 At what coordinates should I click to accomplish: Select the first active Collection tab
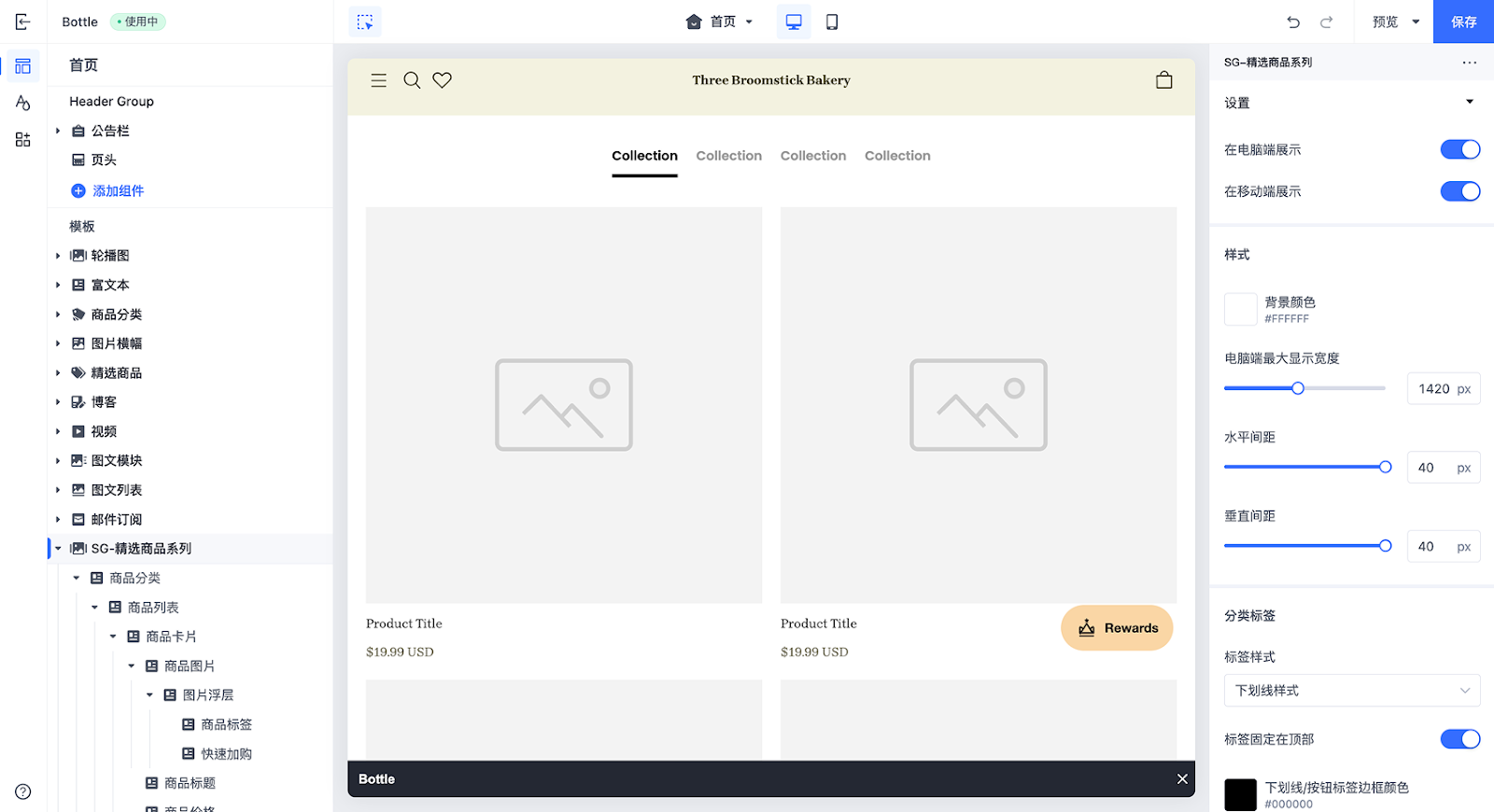pyautogui.click(x=644, y=156)
